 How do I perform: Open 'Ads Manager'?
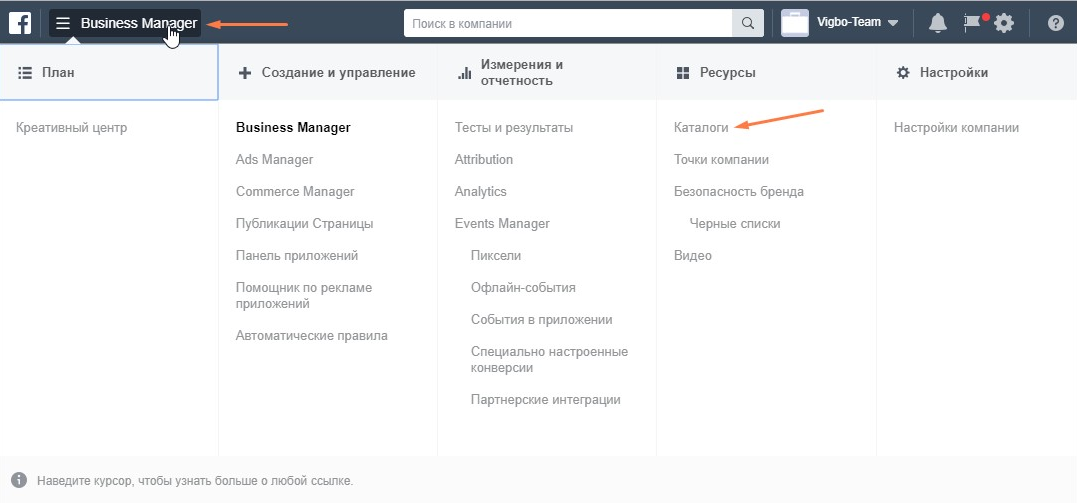[x=275, y=159]
